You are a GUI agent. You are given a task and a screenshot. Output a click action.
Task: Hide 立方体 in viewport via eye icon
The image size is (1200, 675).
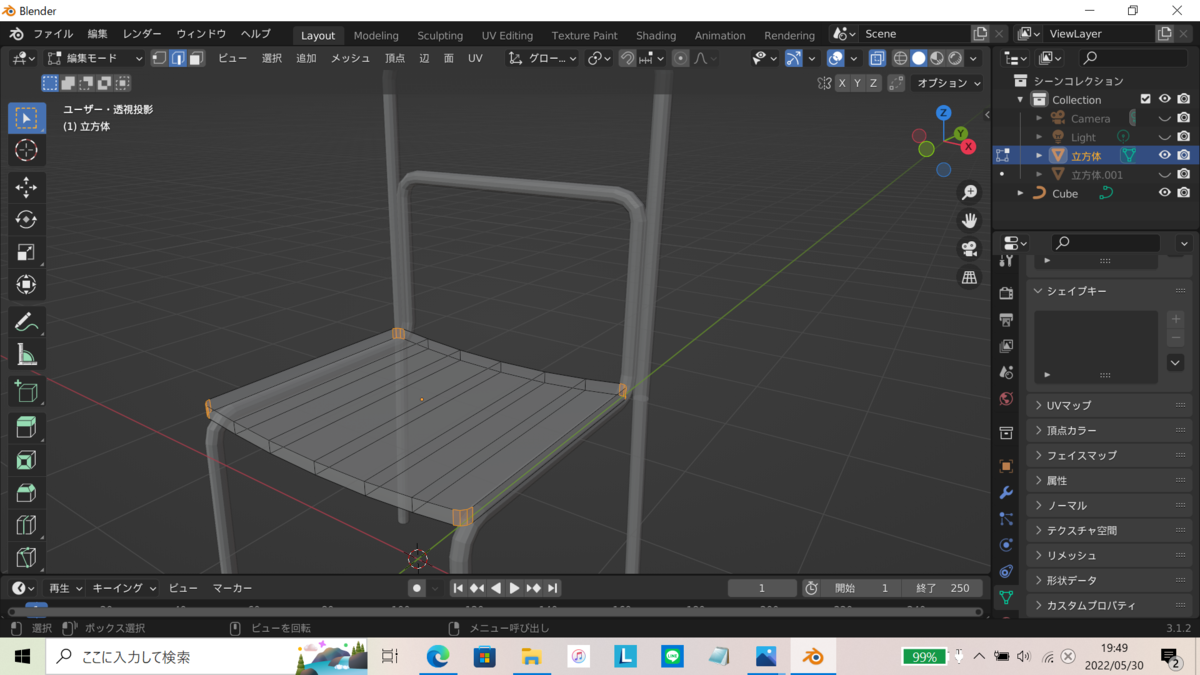1164,155
